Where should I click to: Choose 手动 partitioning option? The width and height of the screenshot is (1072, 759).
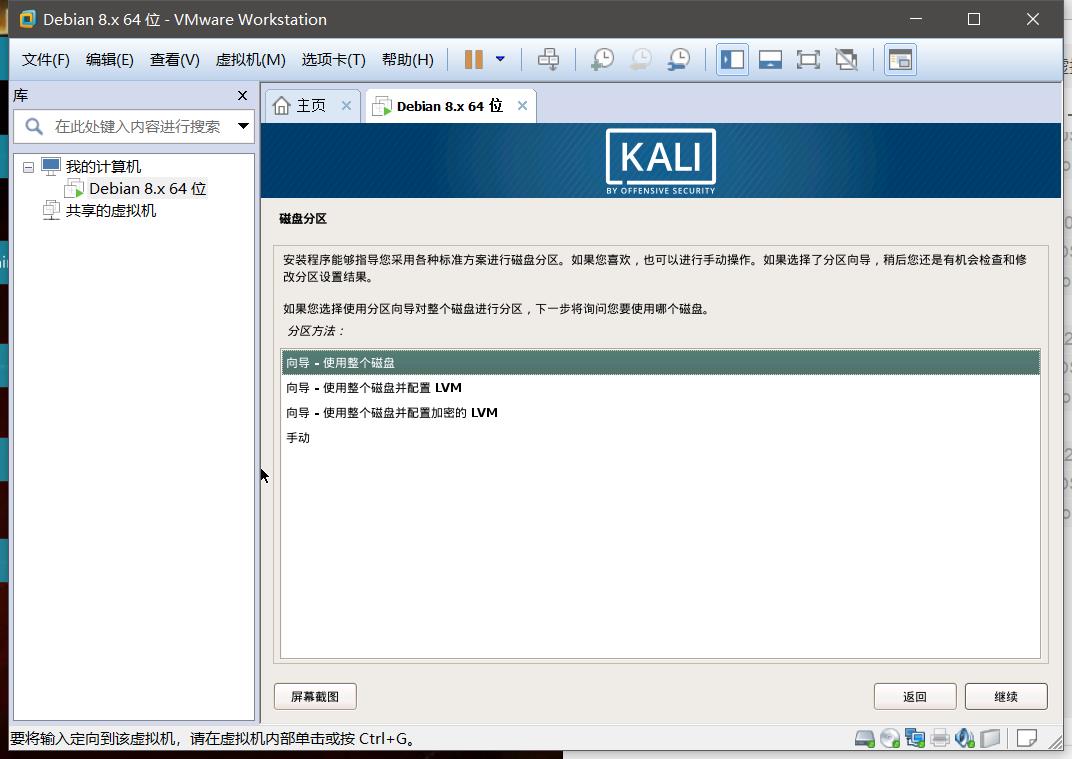(660, 438)
